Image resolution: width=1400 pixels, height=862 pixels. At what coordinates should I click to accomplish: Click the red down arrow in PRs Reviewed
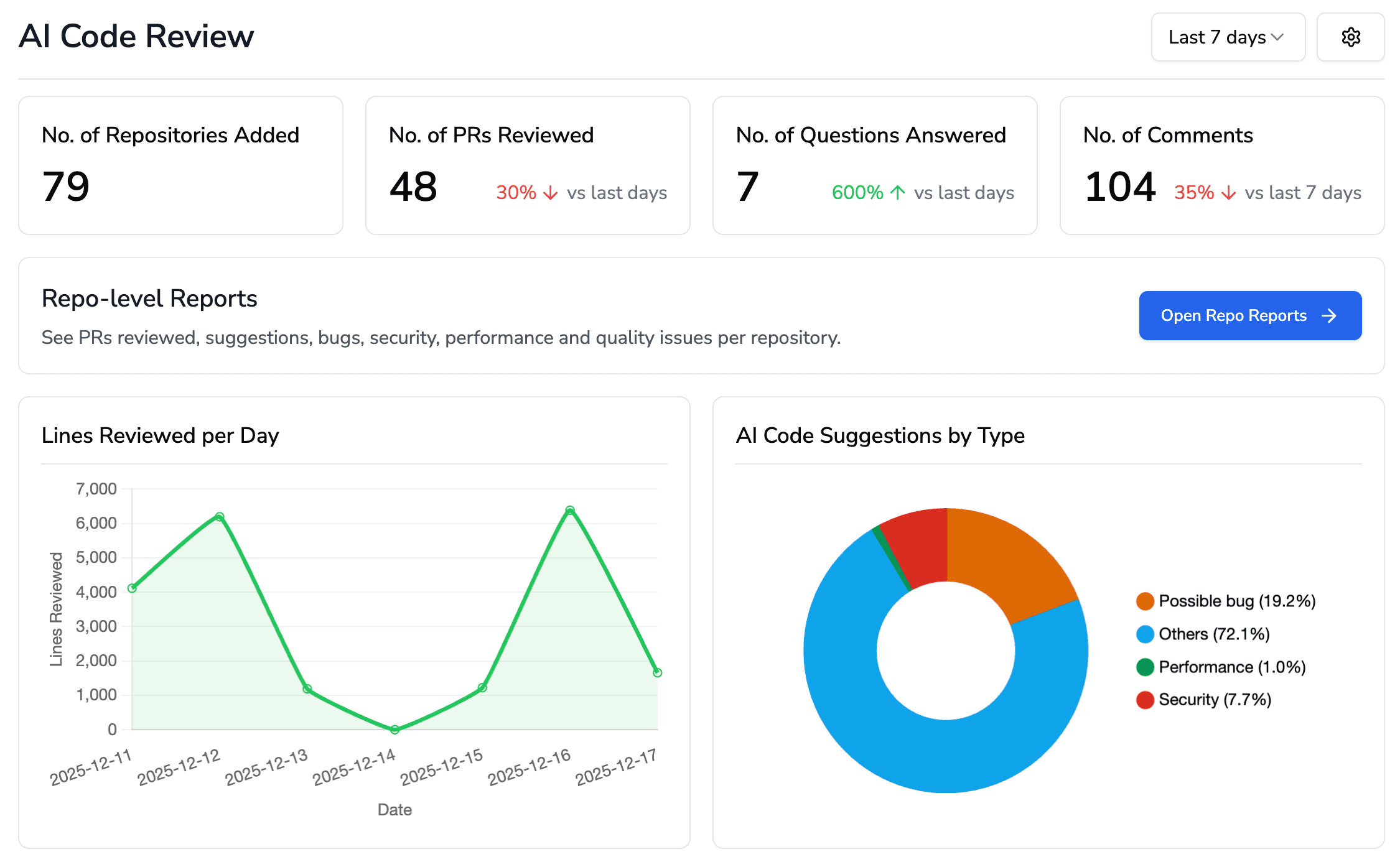click(550, 193)
